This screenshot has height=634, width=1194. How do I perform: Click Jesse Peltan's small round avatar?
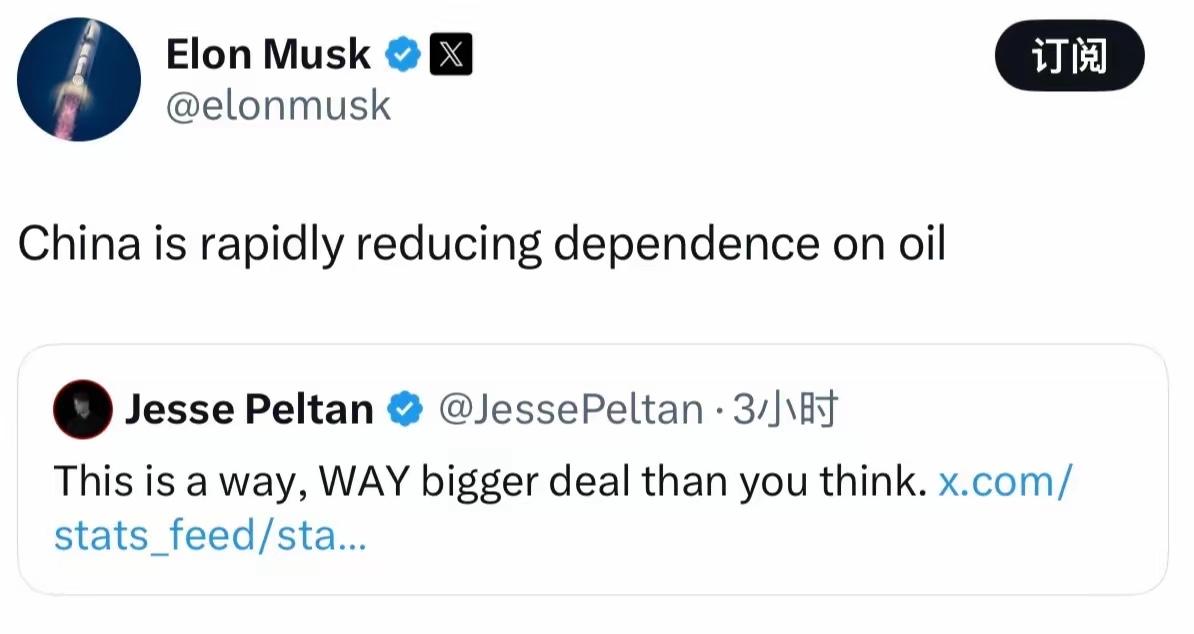pos(81,410)
